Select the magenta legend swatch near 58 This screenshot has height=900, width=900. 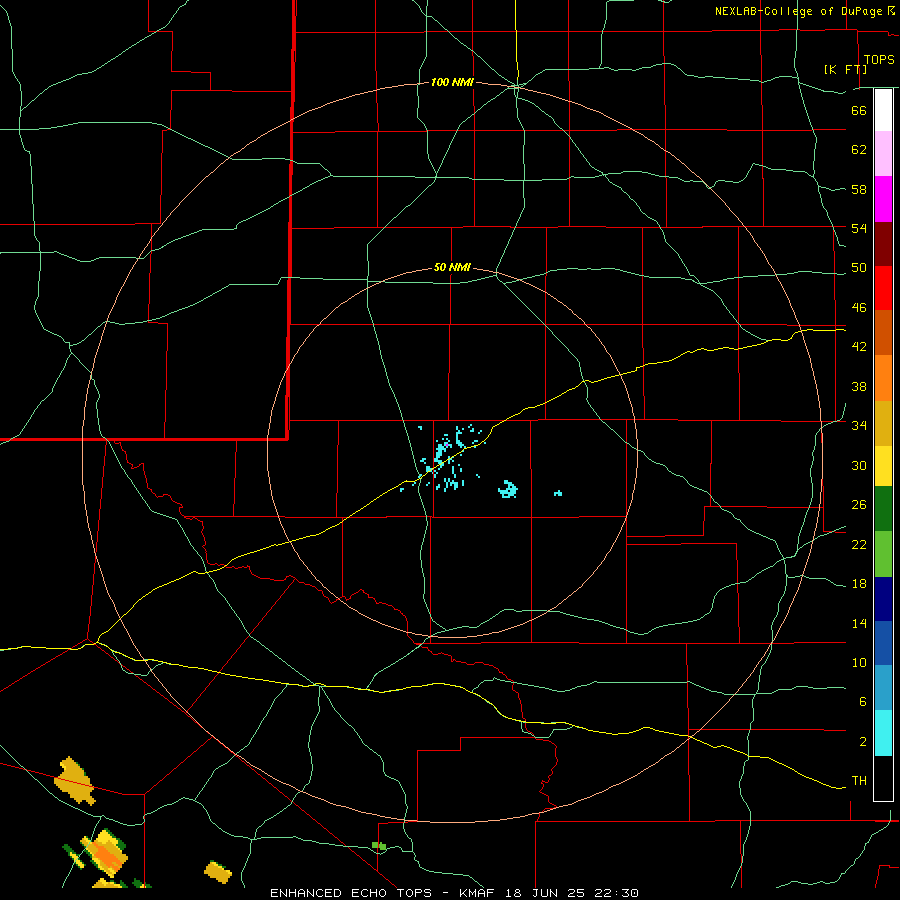[883, 199]
